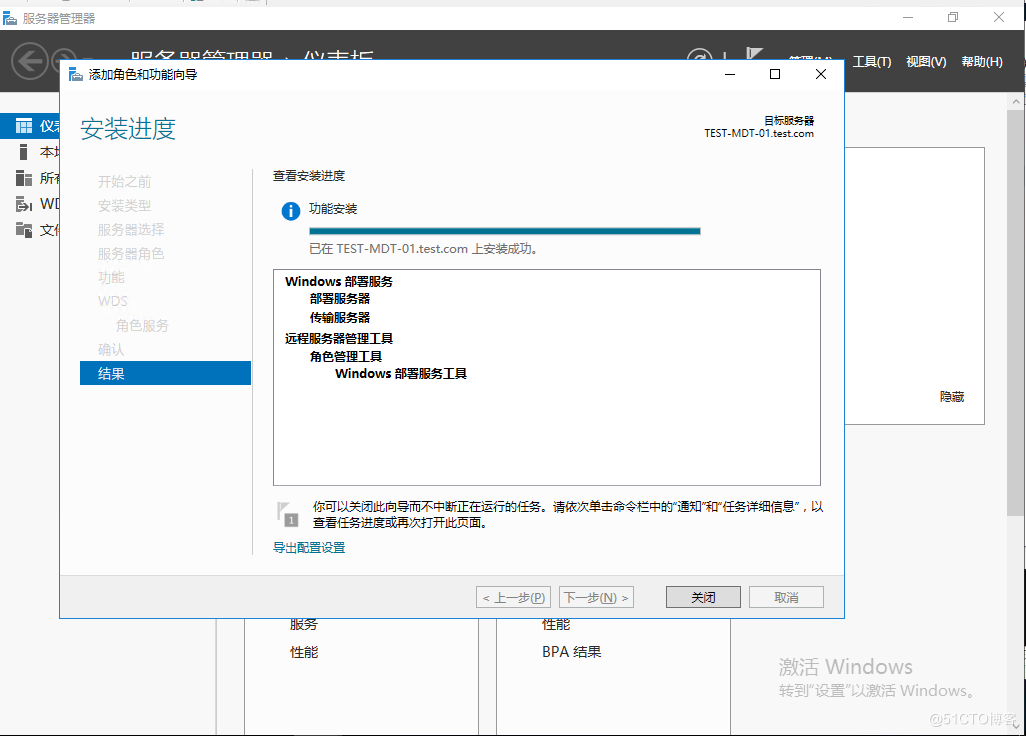
Task: Select the Local Server icon in sidebar
Action: [x=24, y=152]
